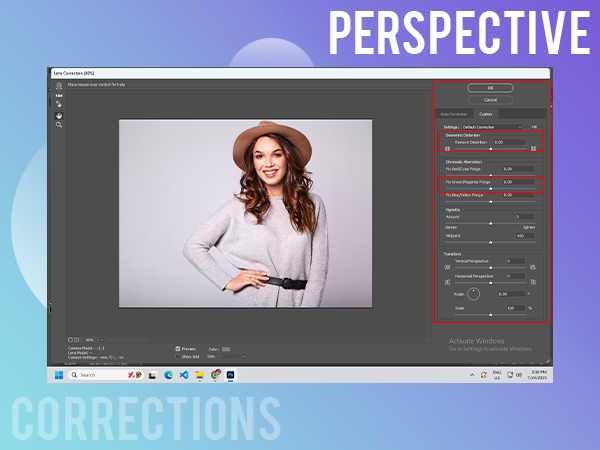
Task: Toggle the Preview checkbox
Action: click(x=178, y=349)
